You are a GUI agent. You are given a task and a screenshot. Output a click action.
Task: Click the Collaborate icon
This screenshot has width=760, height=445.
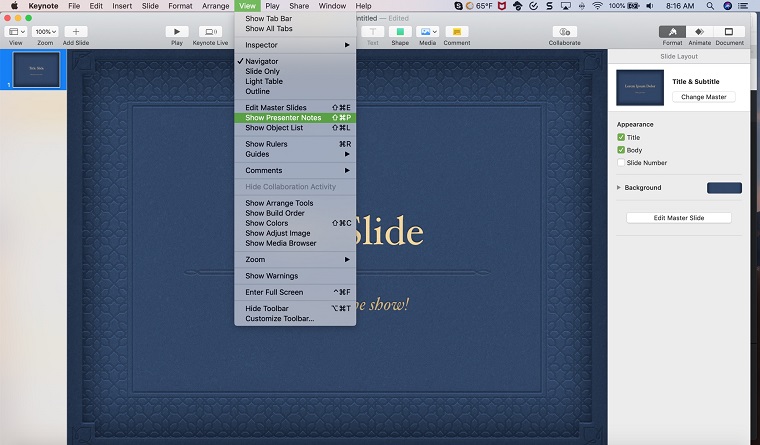click(564, 32)
